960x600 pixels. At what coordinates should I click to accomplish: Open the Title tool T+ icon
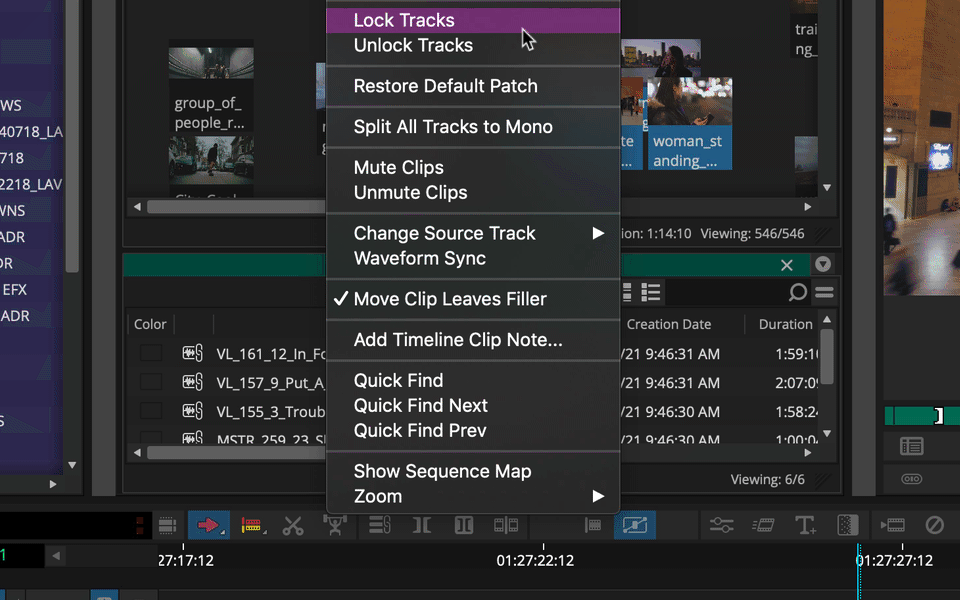(805, 525)
